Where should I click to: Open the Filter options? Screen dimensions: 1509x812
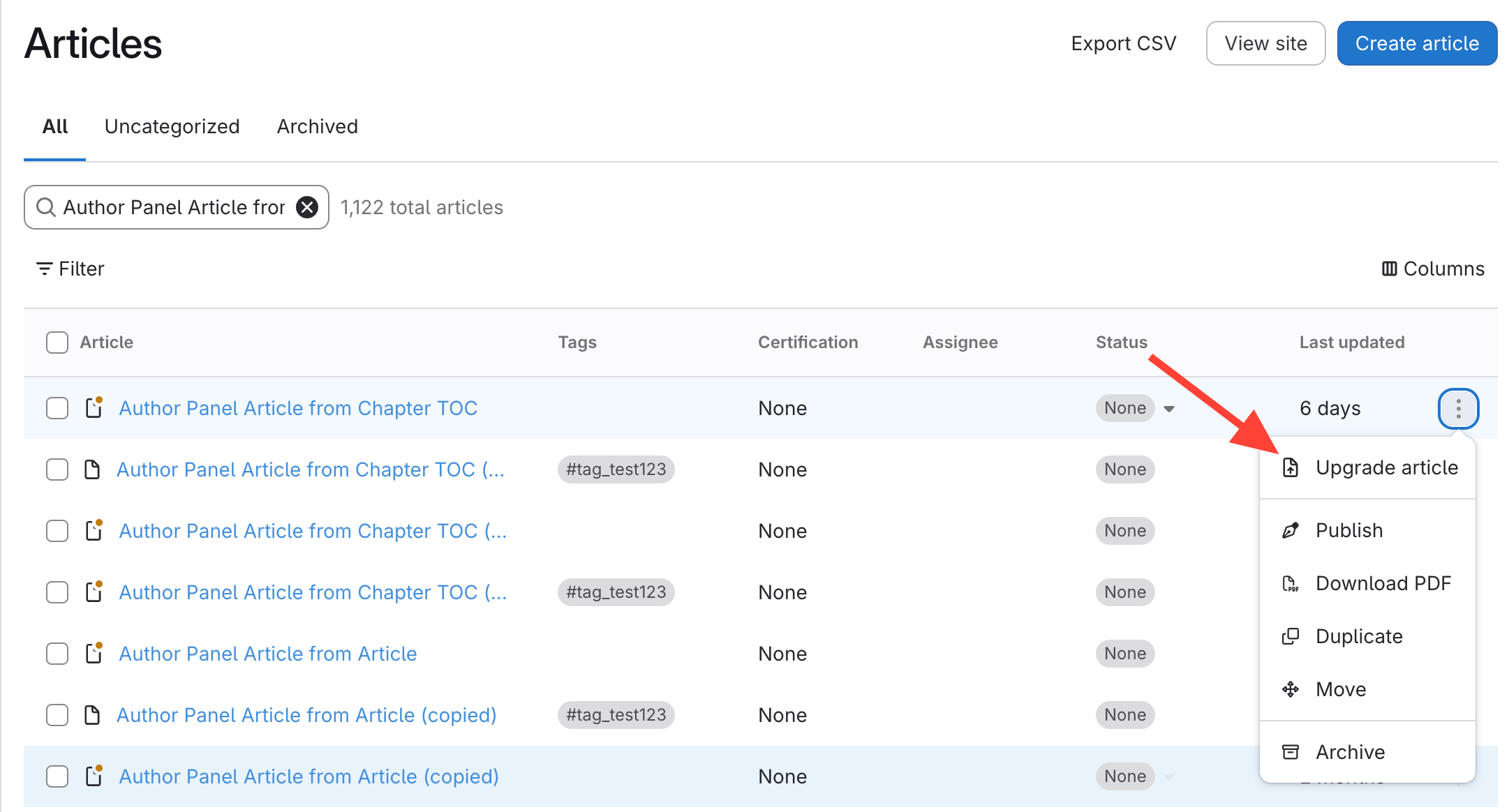point(70,269)
